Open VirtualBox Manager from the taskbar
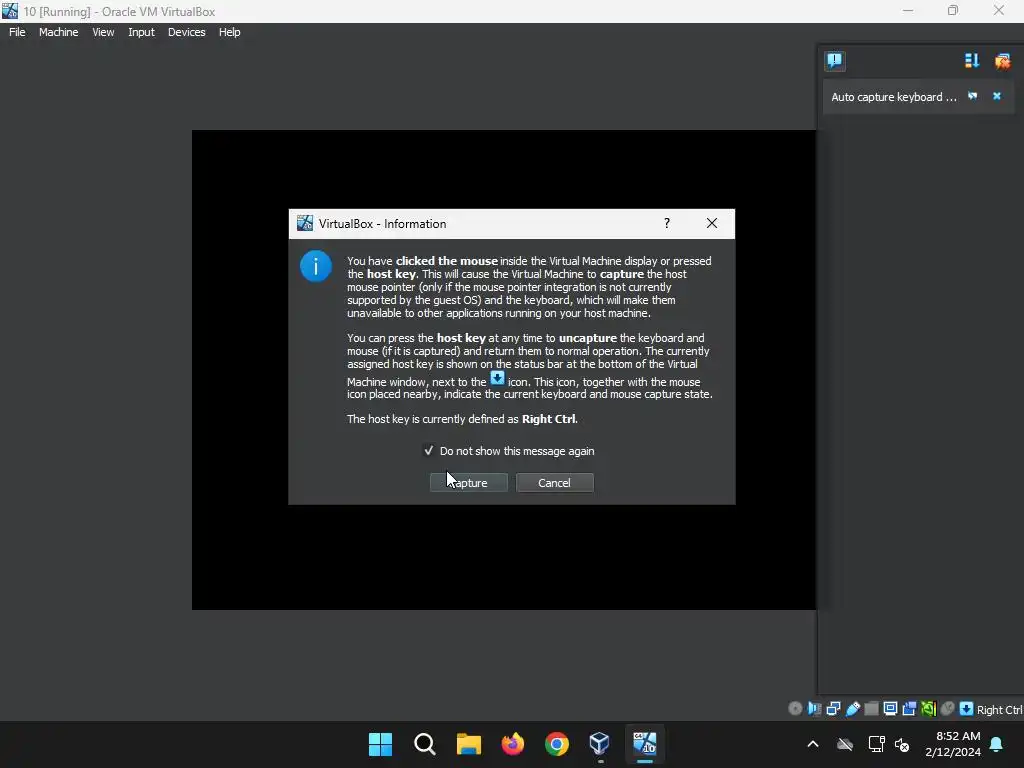The image size is (1024, 768). pyautogui.click(x=600, y=744)
